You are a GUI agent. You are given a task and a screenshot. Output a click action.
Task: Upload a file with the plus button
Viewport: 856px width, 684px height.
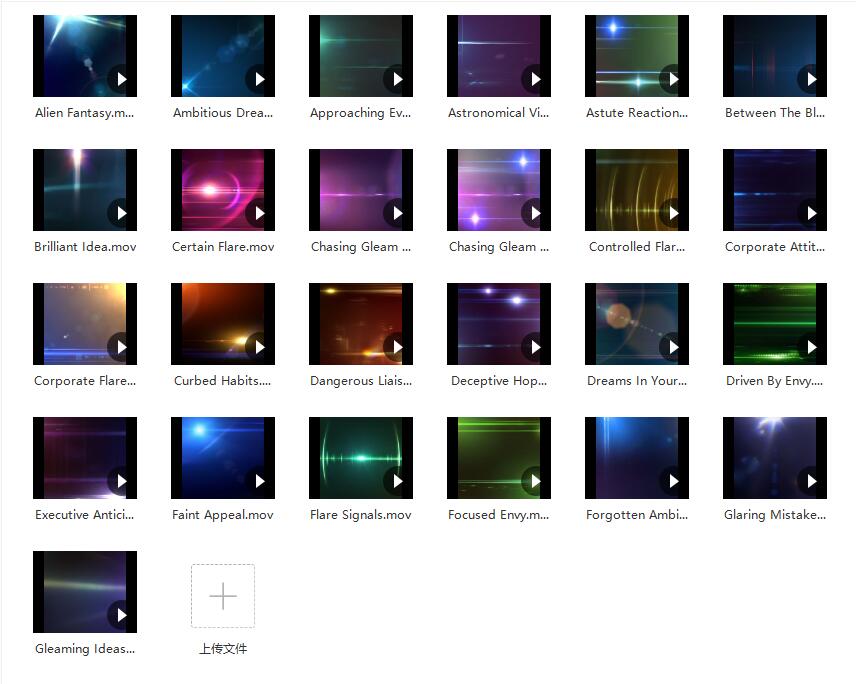point(223,596)
